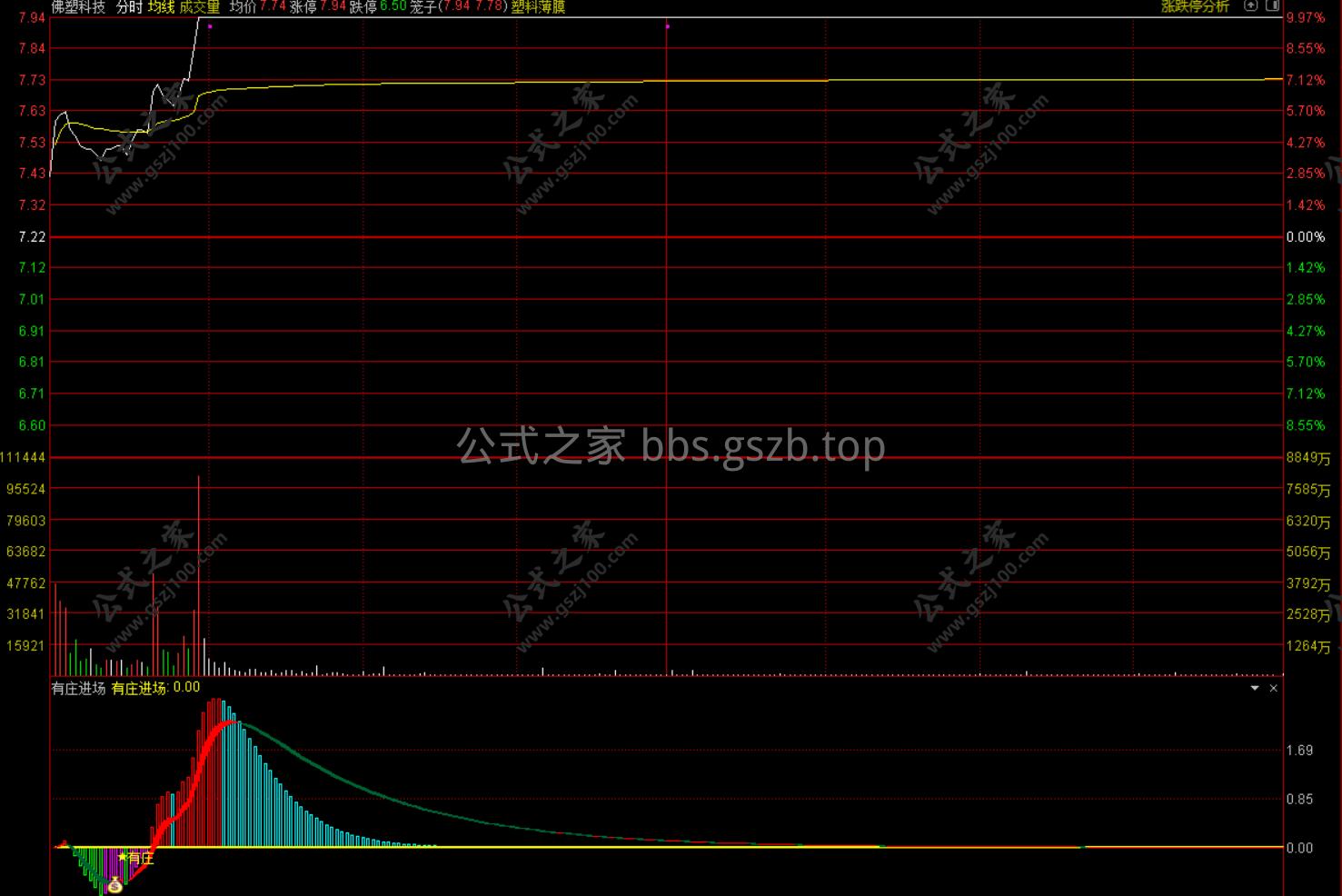This screenshot has height=896, width=1342.
Task: Click the panel layout icon at top right
Action: [x=1273, y=5]
